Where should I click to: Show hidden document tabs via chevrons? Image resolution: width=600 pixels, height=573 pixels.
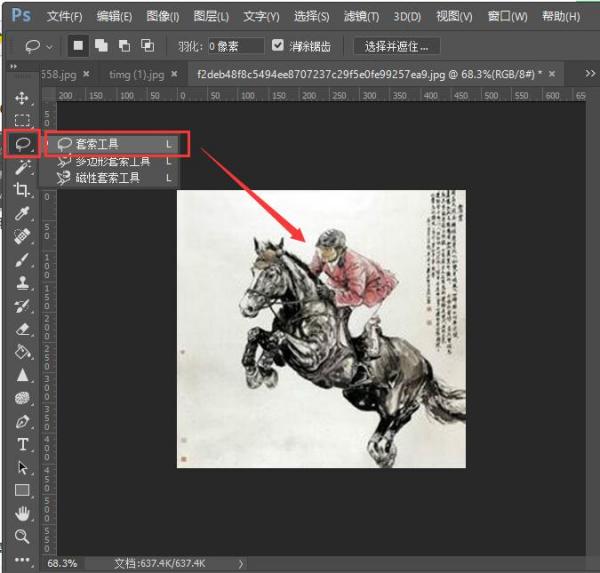[590, 73]
